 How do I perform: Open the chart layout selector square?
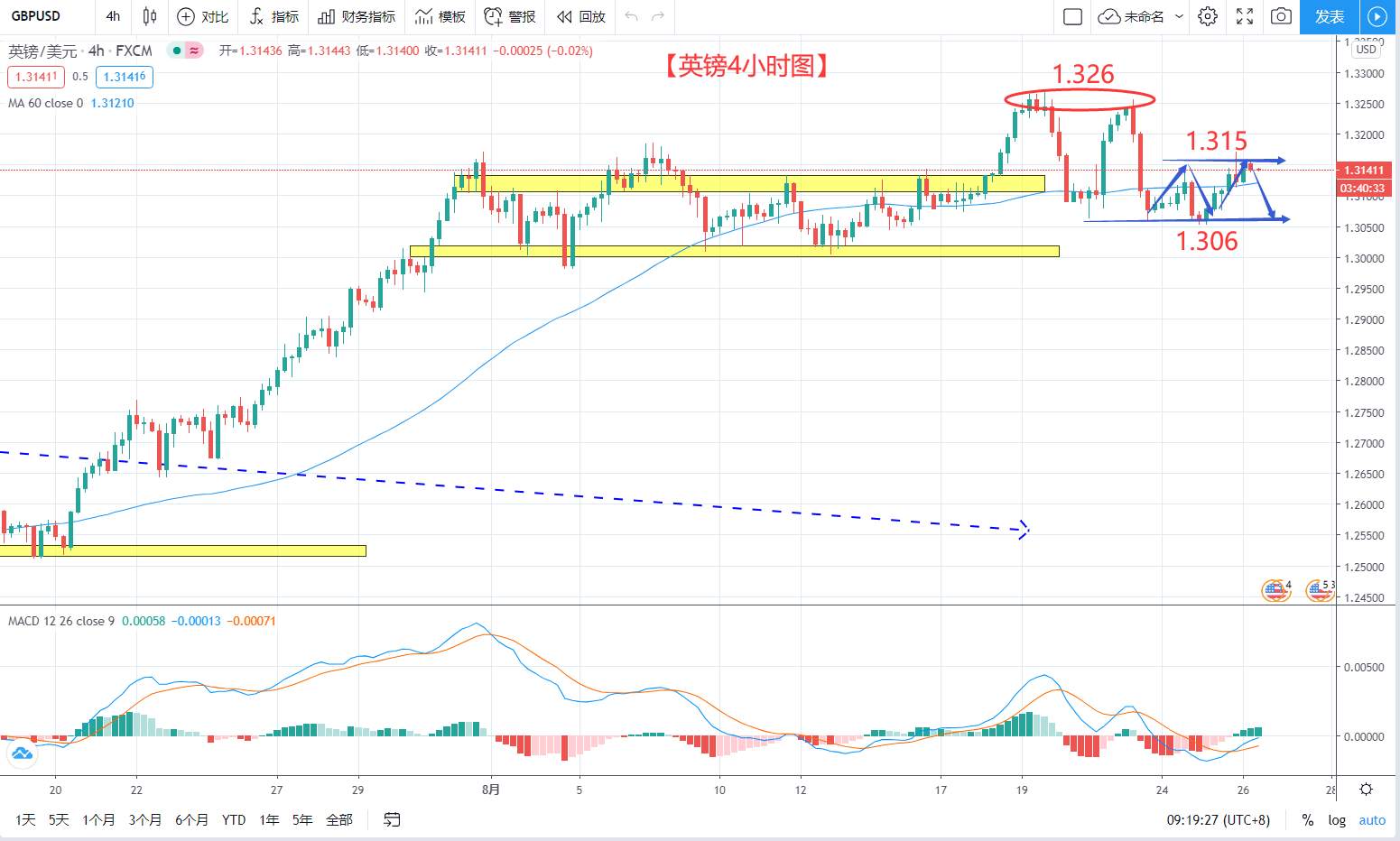pyautogui.click(x=1072, y=16)
